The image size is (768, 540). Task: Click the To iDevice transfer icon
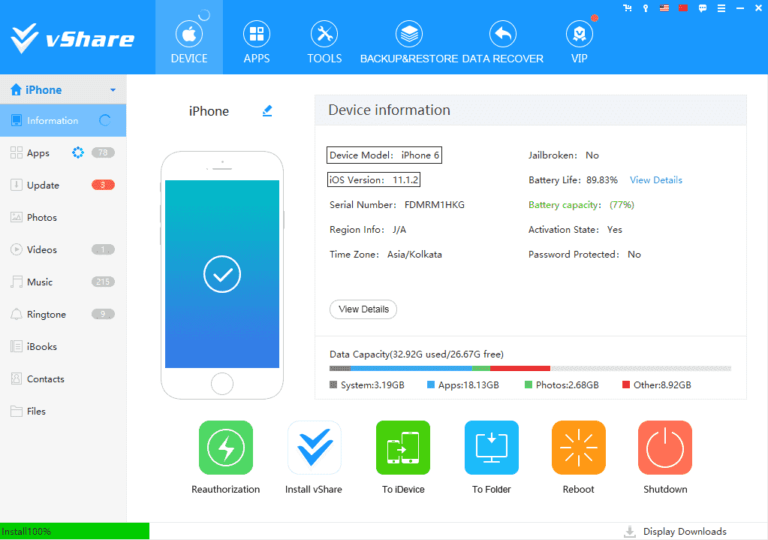click(x=403, y=447)
